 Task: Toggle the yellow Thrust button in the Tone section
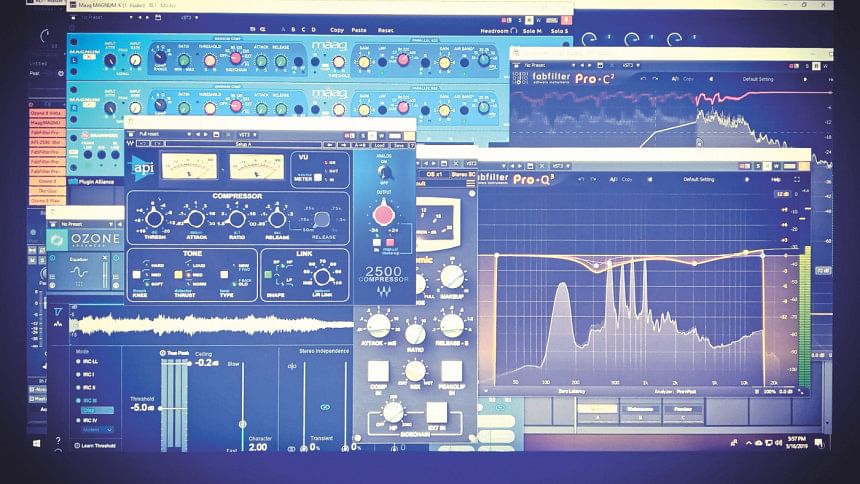pos(178,274)
